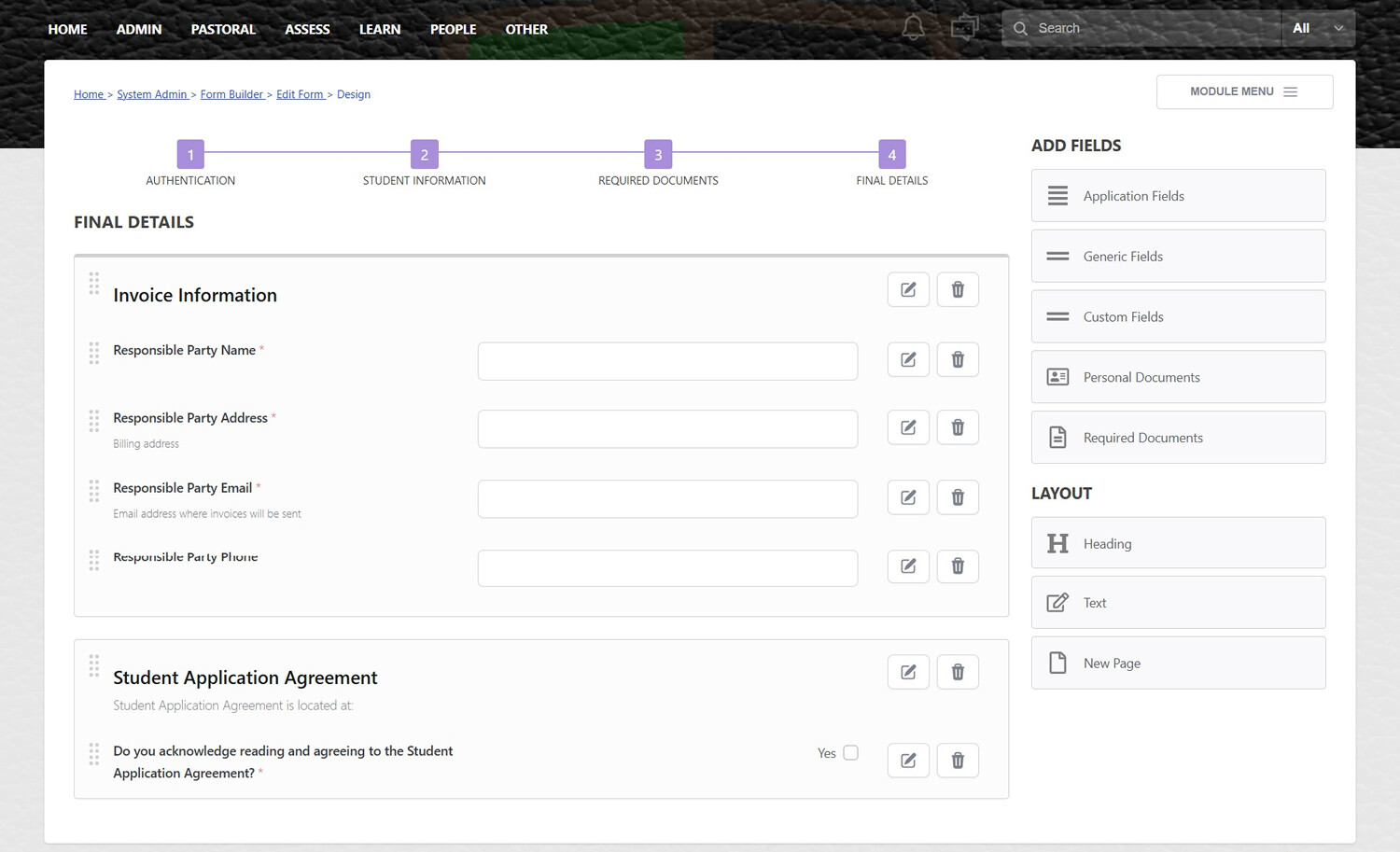This screenshot has height=852, width=1400.
Task: Click the Responsible Party Name input
Action: pos(667,361)
